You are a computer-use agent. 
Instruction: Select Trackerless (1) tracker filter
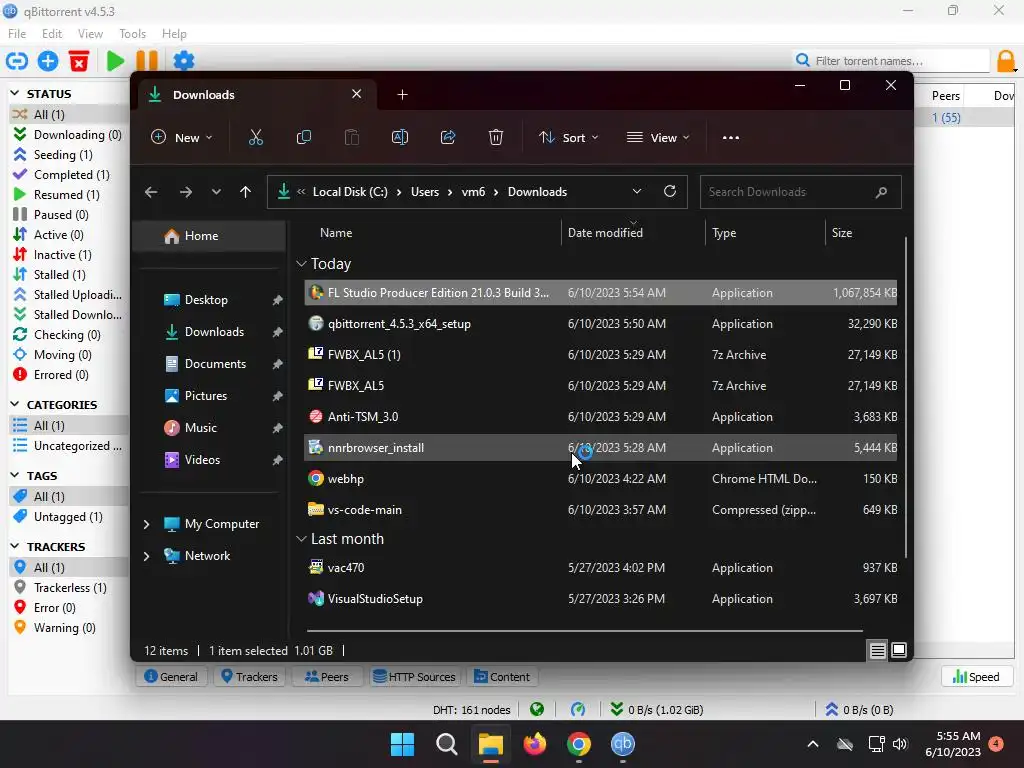coord(70,588)
